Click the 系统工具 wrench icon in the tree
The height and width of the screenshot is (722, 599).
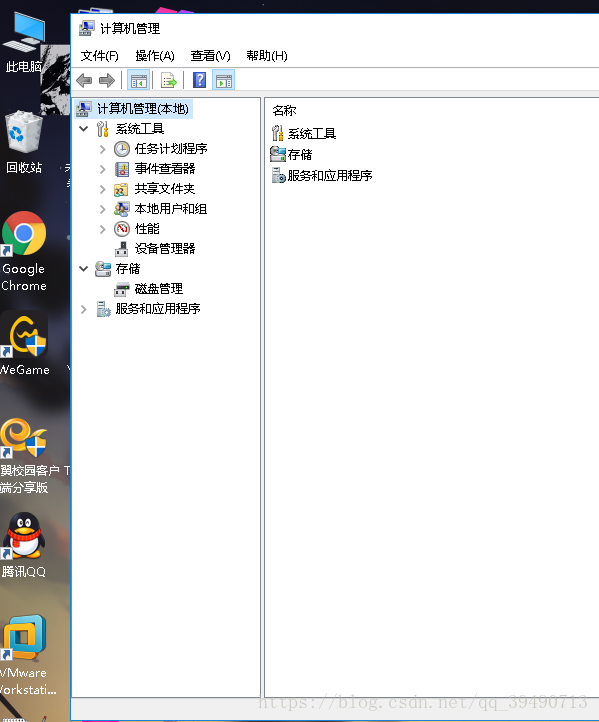[103, 129]
